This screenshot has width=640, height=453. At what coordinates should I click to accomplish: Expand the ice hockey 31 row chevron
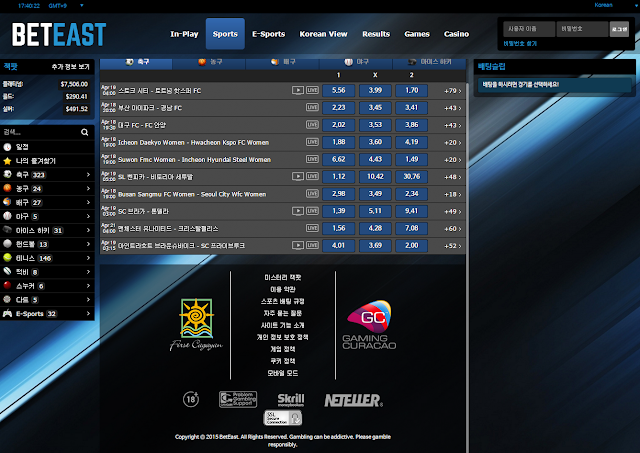[x=88, y=230]
